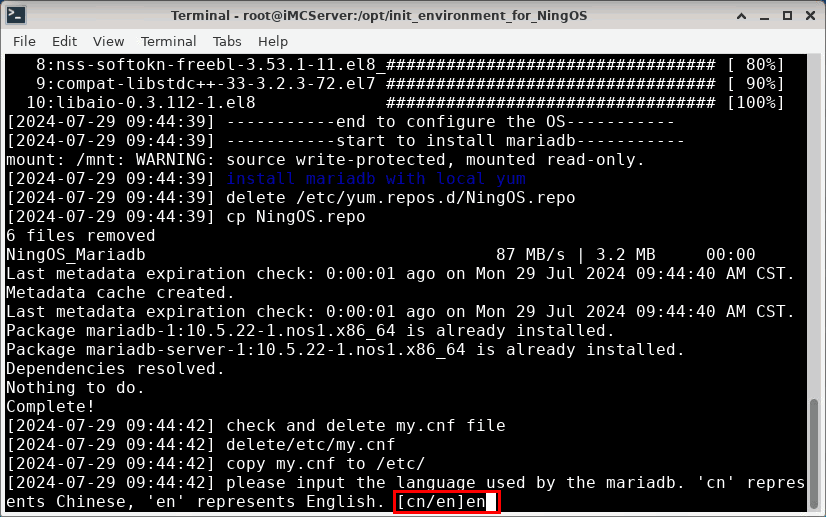Click the 'NingOS_Mariadb' repo line
The image size is (826, 517).
coord(380,255)
